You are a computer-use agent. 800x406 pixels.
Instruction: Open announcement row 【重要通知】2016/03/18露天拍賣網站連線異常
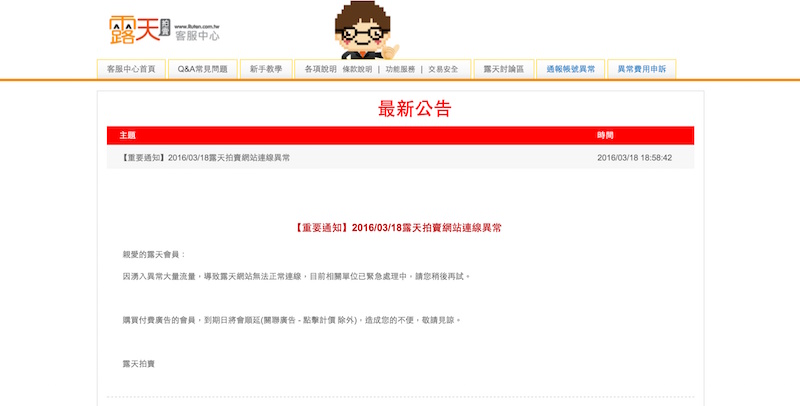coord(400,158)
